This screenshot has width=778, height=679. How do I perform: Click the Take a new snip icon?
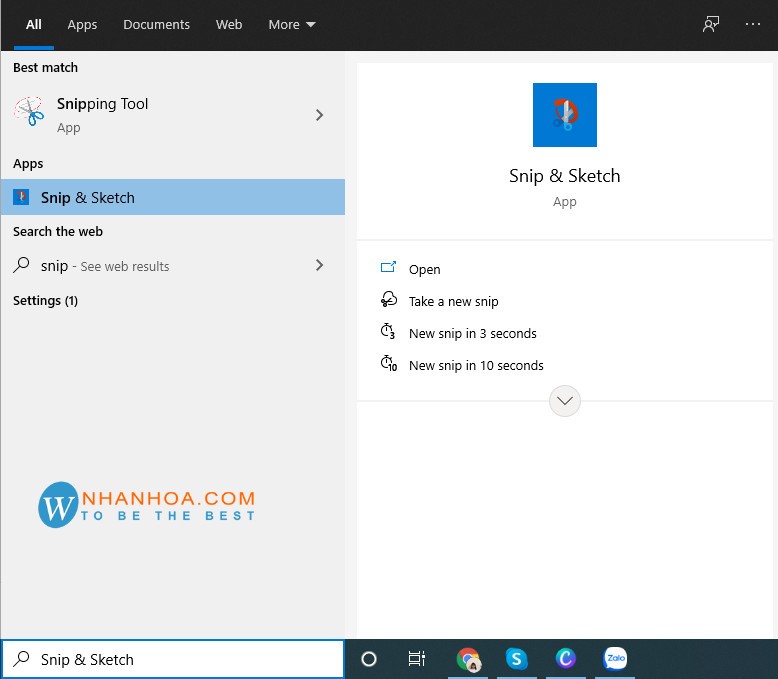point(389,299)
